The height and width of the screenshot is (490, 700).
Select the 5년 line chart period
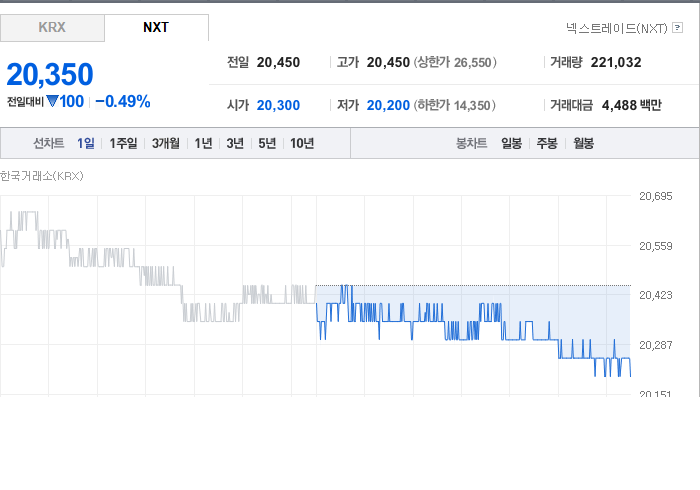267,143
